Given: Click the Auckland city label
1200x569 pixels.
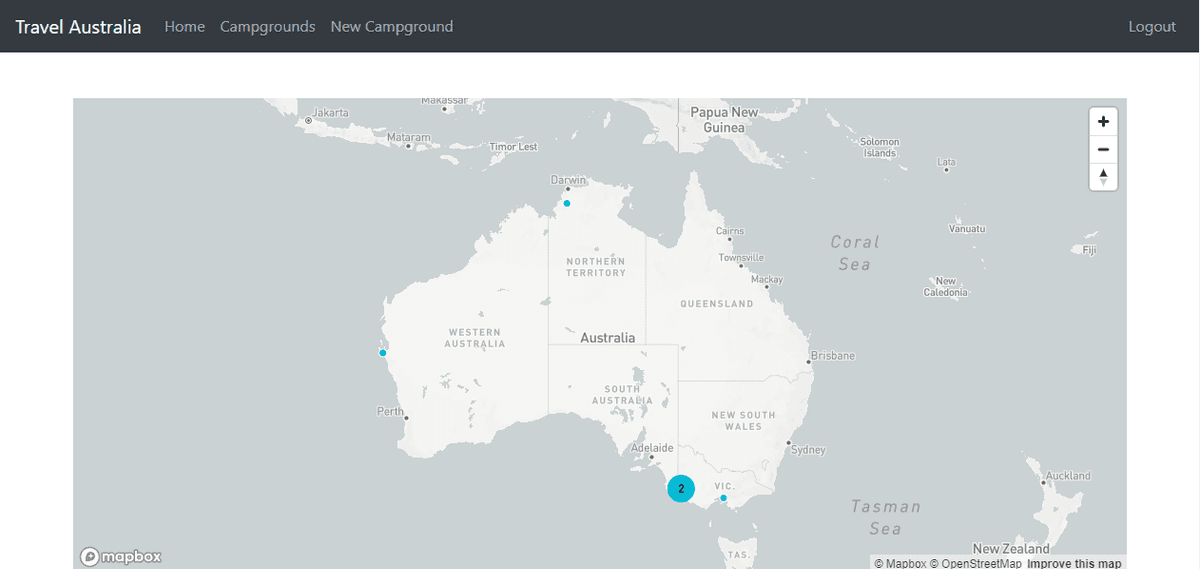Looking at the screenshot, I should 1068,476.
